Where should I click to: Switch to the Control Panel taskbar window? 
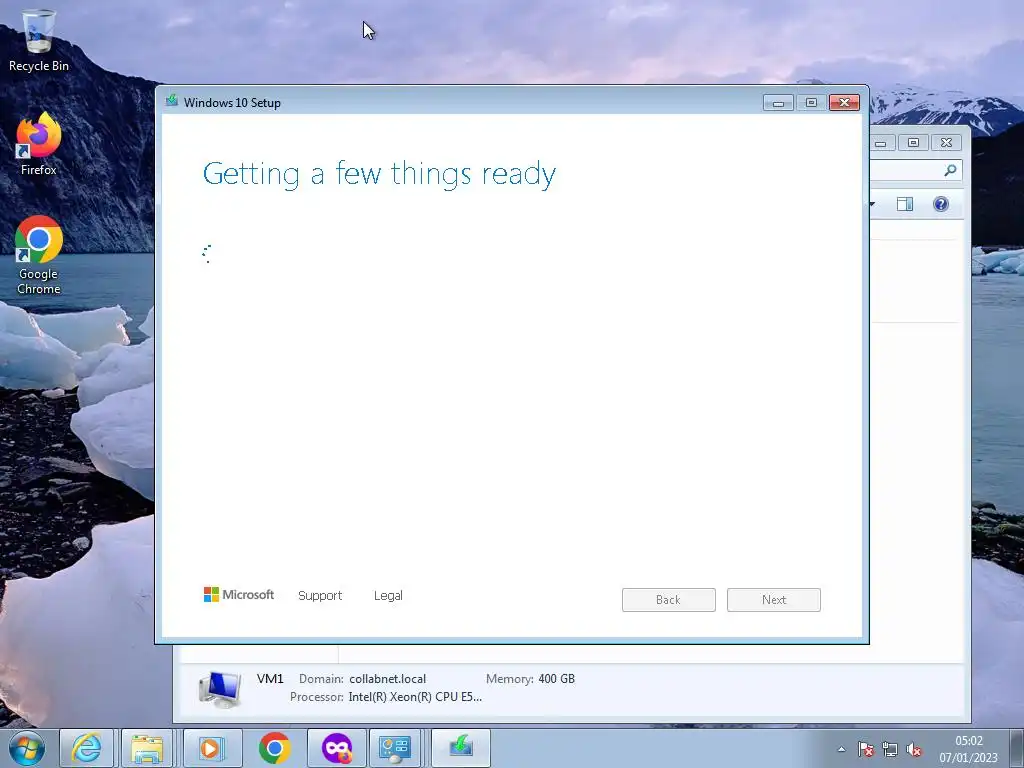point(395,748)
